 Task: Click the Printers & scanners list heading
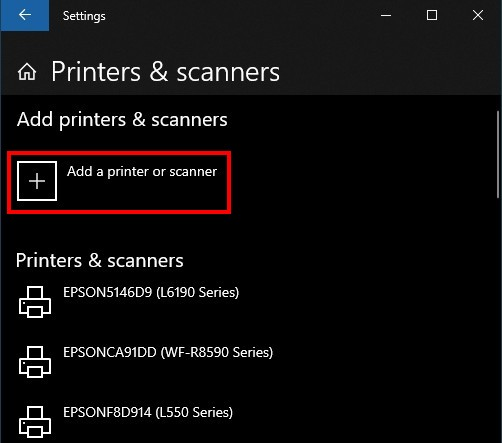100,260
